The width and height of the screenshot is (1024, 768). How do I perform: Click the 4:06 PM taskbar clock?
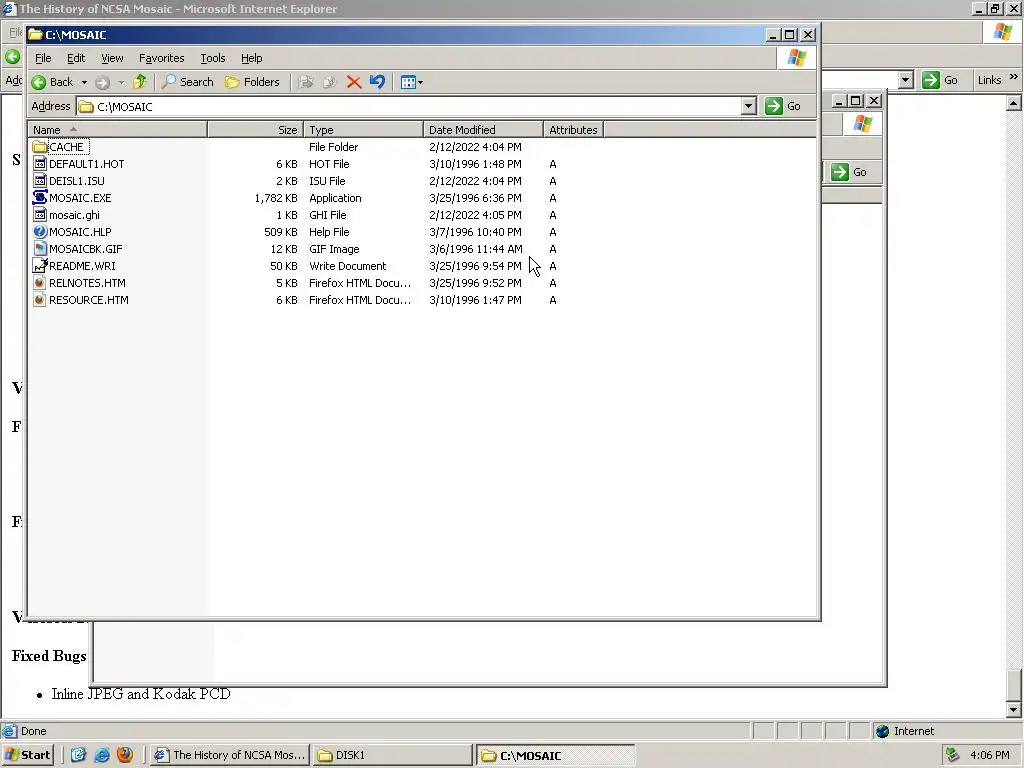click(990, 755)
